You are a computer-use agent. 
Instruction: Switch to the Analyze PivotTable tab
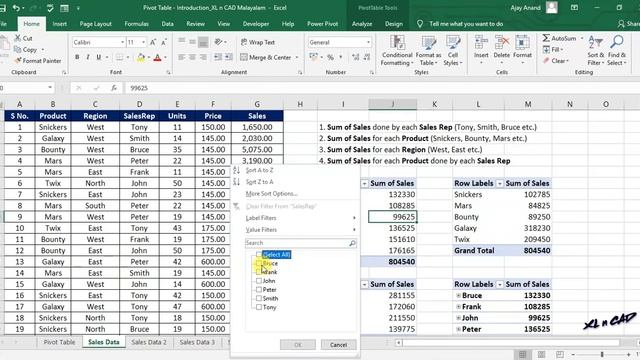[x=362, y=24]
